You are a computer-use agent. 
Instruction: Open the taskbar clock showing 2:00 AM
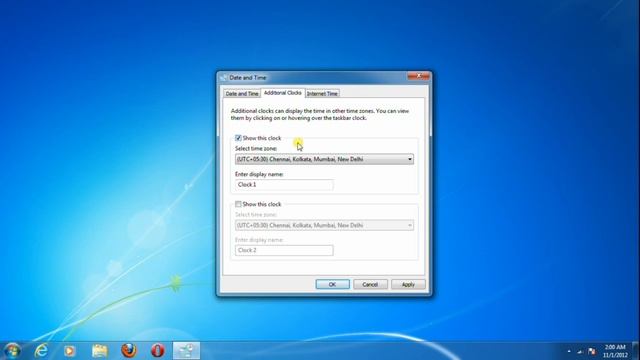tap(615, 351)
